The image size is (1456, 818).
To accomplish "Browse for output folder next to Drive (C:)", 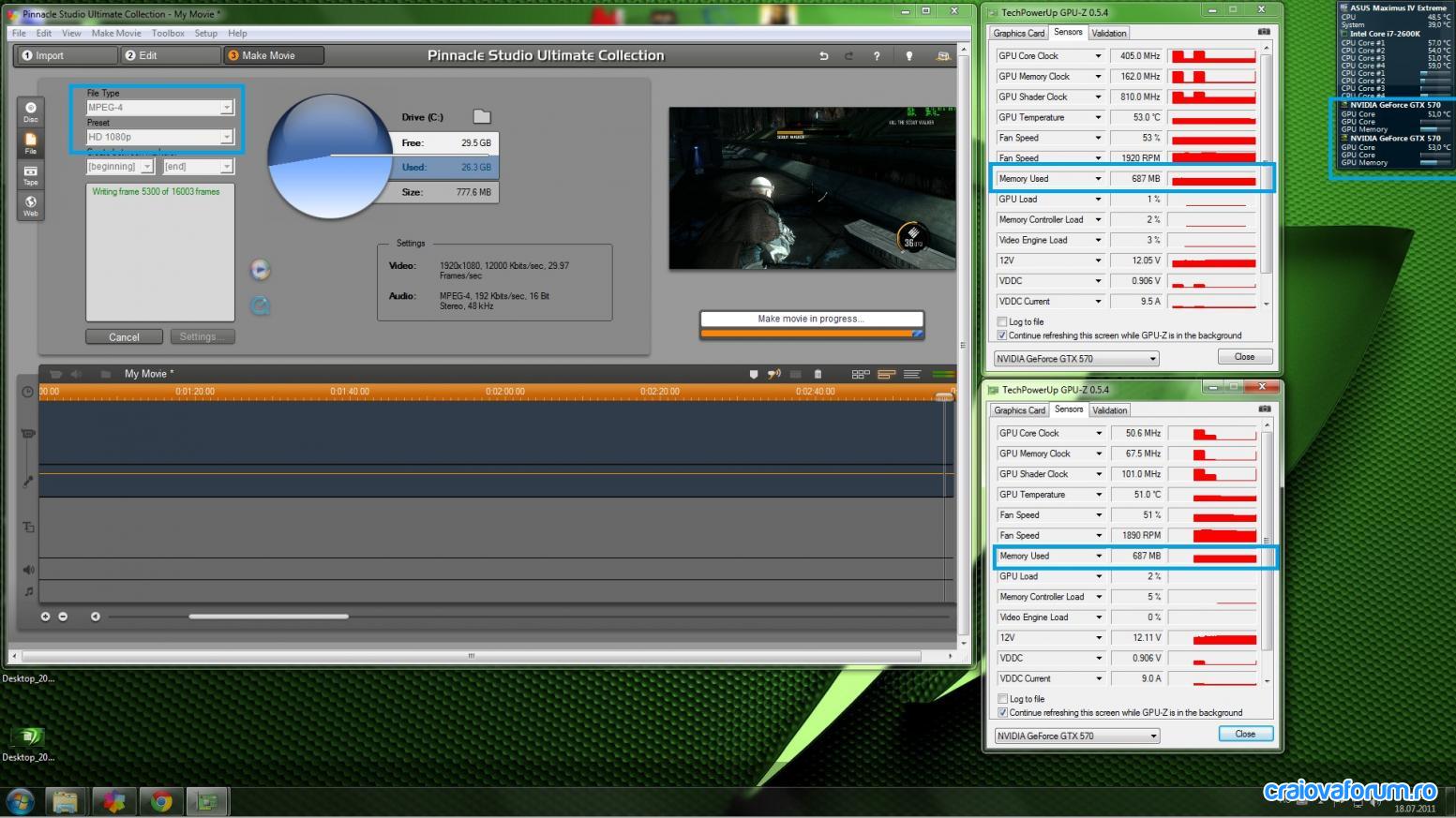I will click(x=482, y=116).
